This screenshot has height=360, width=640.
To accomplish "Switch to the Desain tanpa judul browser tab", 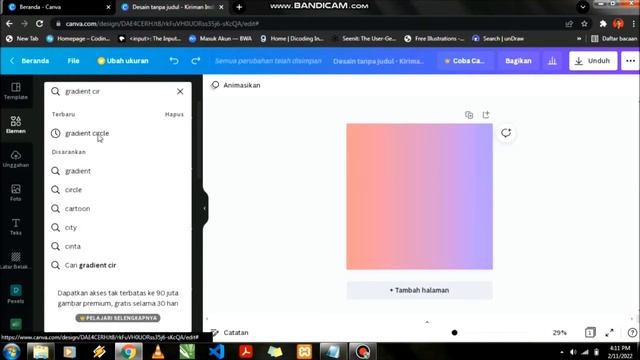I will point(172,7).
